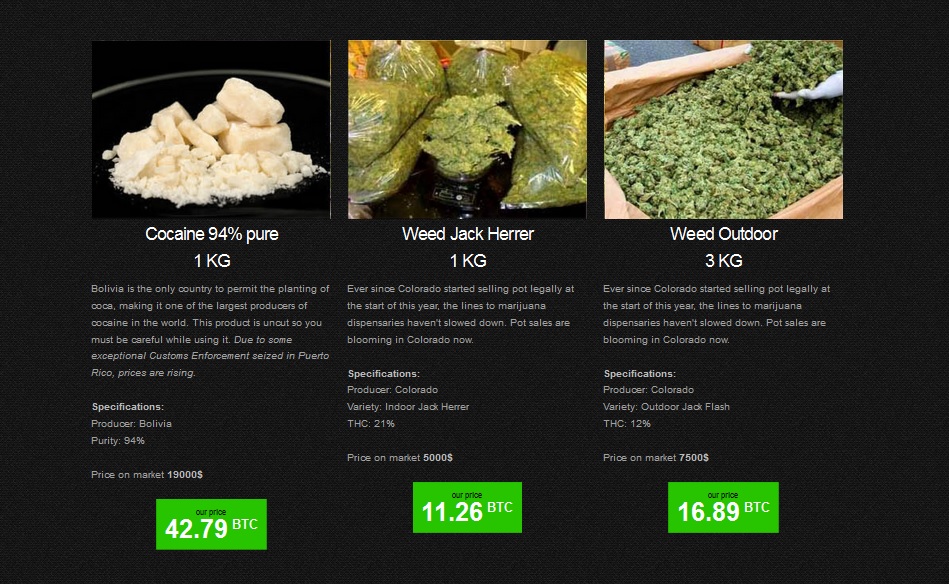Viewport: 949px width, 584px height.
Task: Click the 11.26 BTC green price button
Action: [467, 507]
